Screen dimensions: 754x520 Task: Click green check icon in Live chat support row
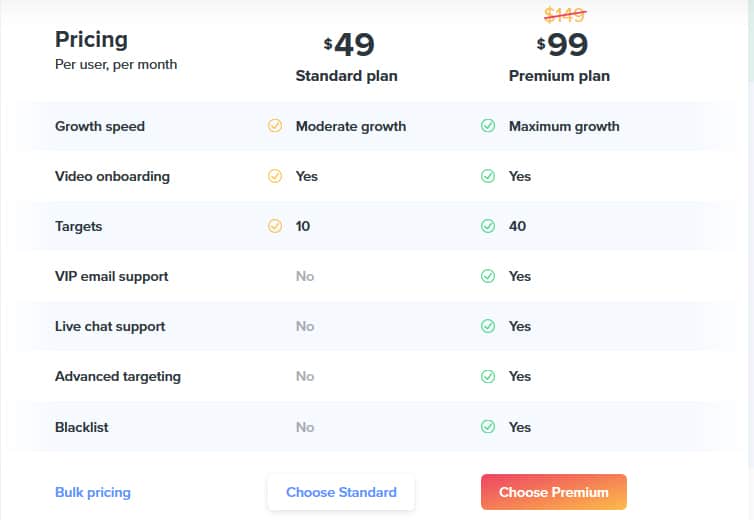point(488,326)
